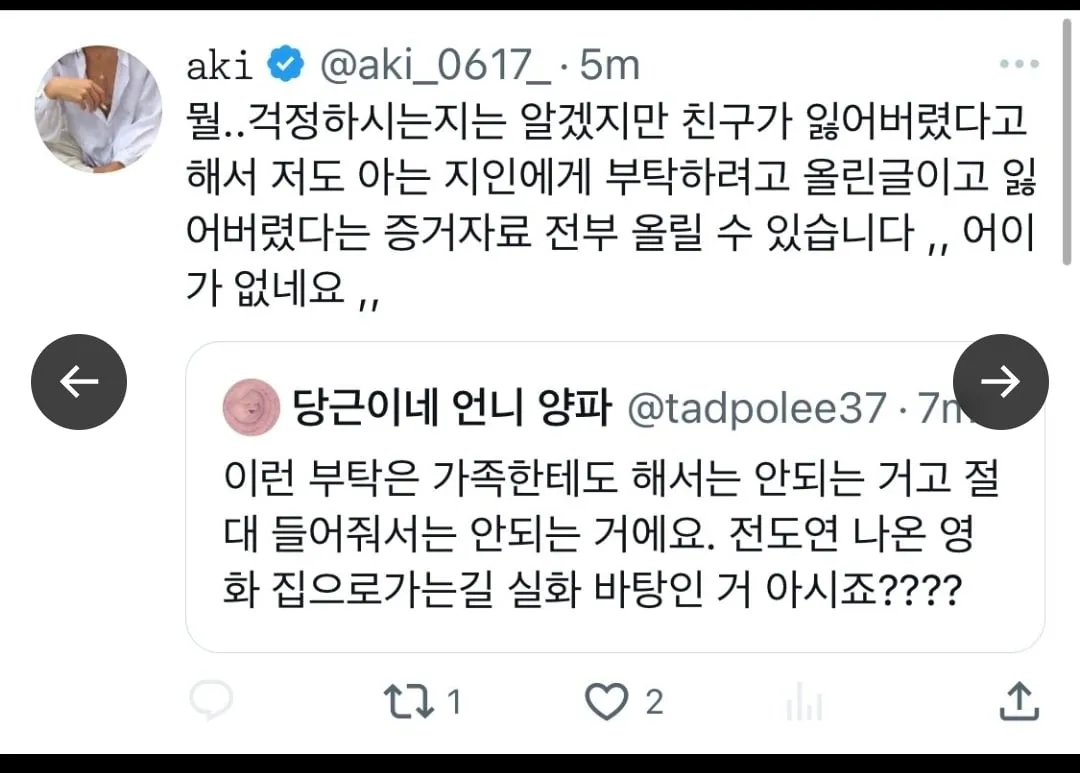Advance to the next tweet with the right arrow
Image resolution: width=1080 pixels, height=773 pixels.
tap(1001, 382)
